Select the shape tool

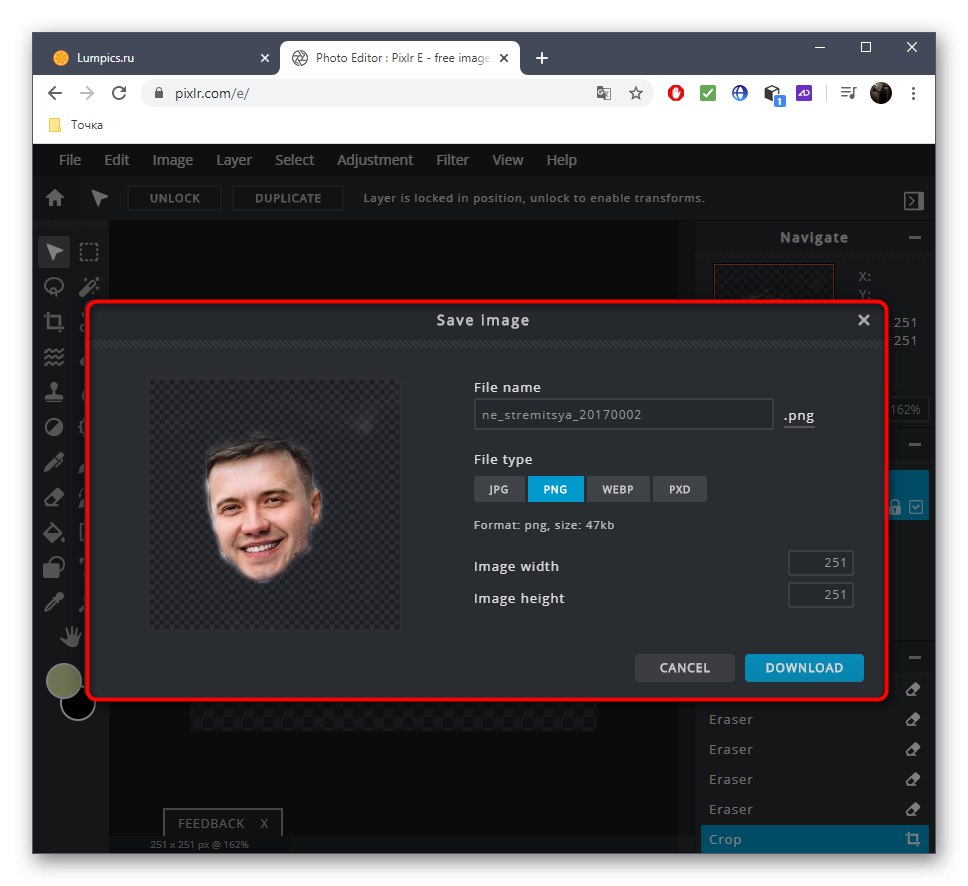click(54, 567)
